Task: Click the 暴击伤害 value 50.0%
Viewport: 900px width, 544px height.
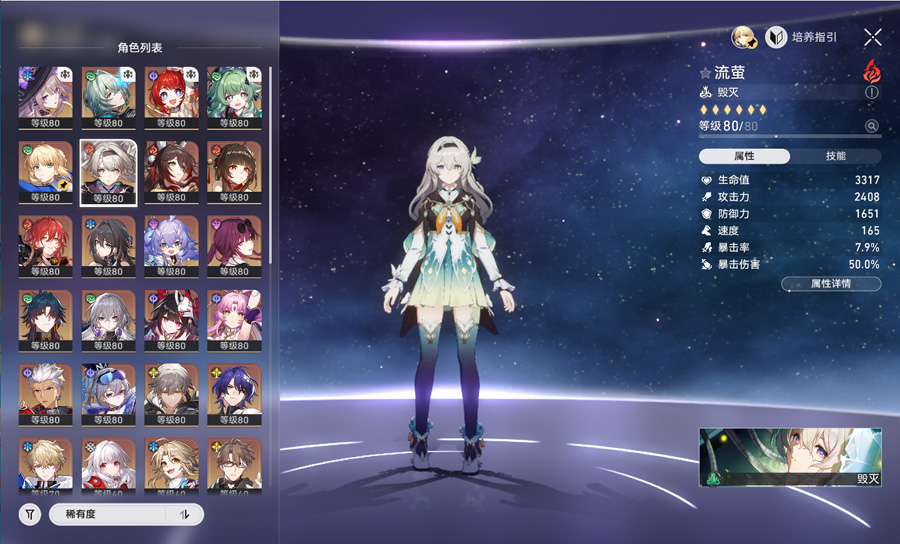Action: pos(864,265)
